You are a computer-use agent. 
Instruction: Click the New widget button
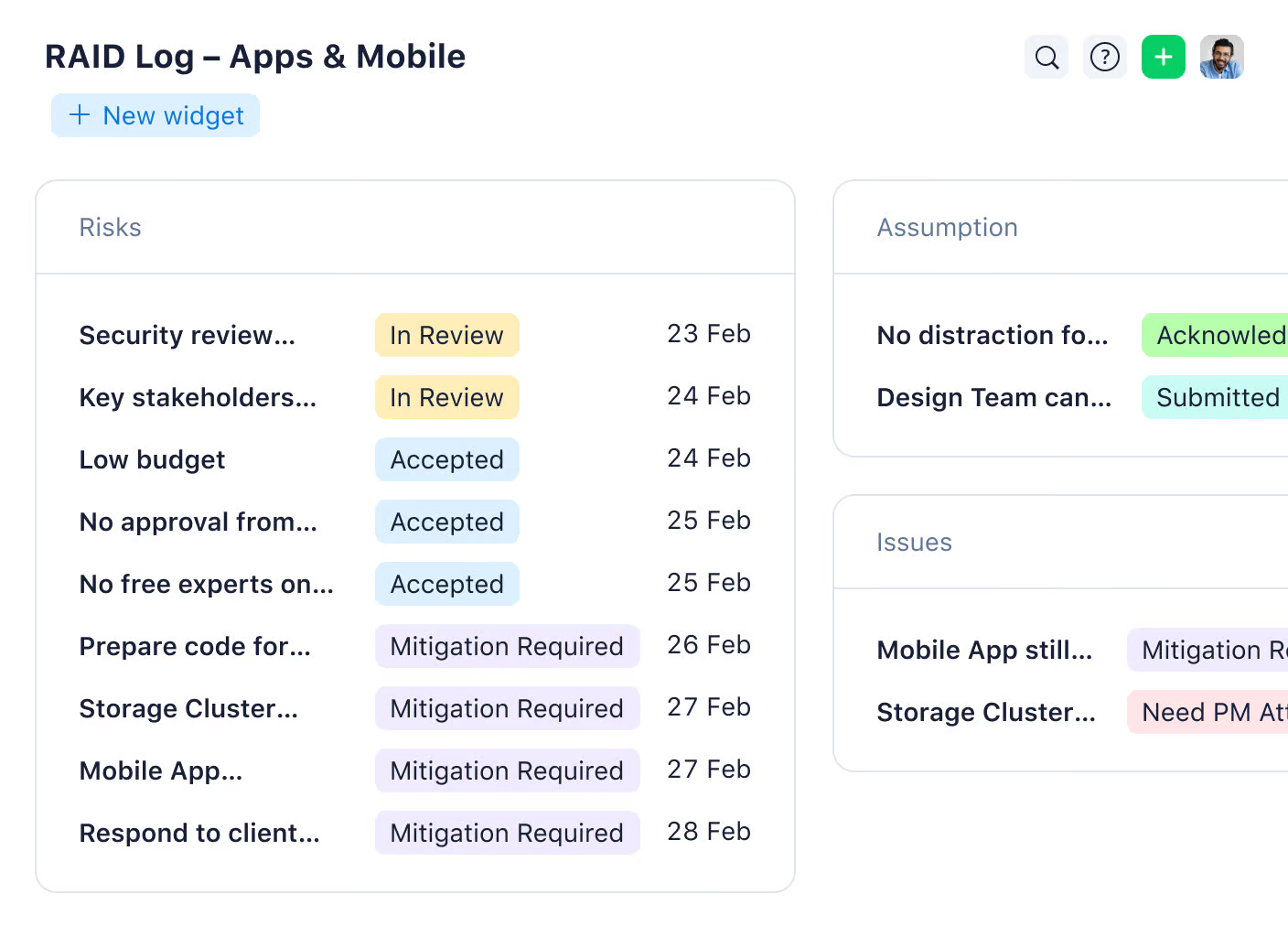155,115
